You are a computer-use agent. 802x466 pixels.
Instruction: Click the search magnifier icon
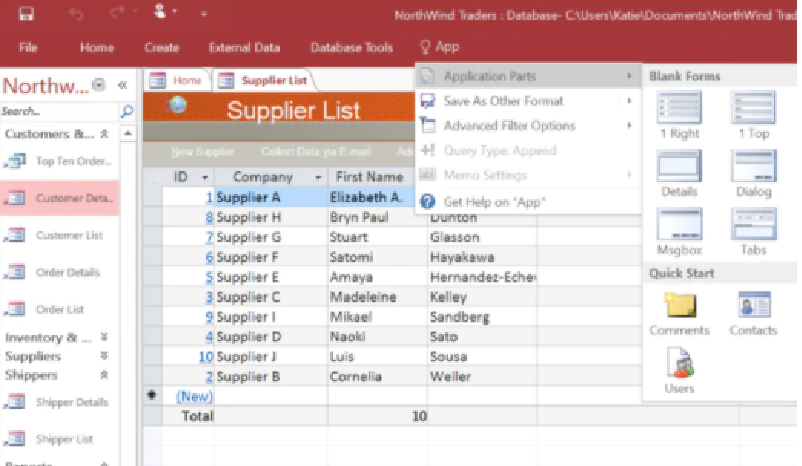[x=127, y=111]
